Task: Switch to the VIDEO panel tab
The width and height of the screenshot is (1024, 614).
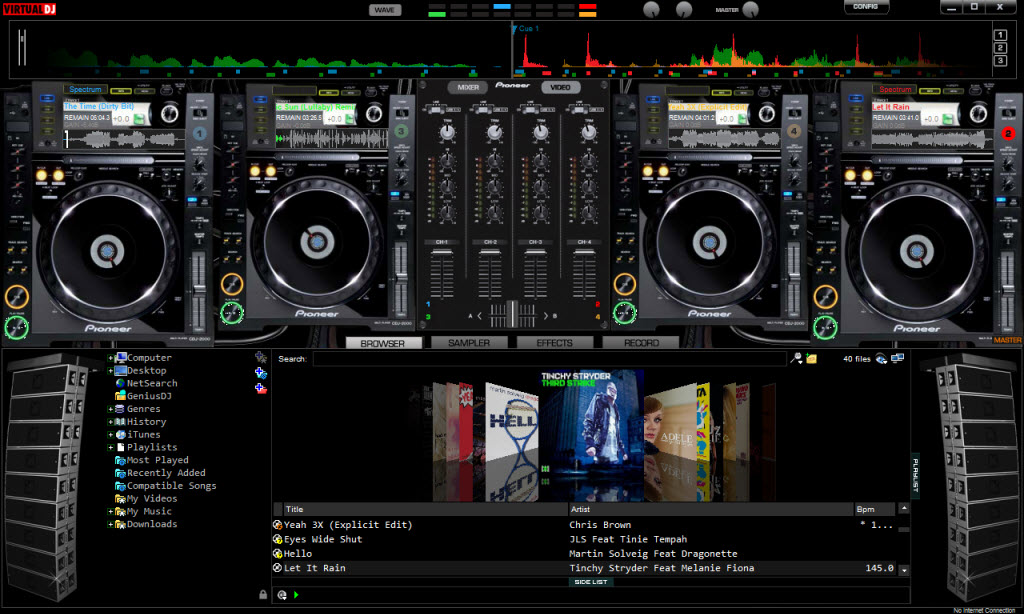Action: 560,88
